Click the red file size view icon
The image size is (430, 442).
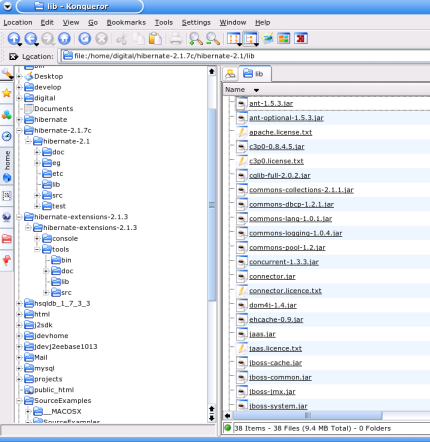[x=301, y=38]
